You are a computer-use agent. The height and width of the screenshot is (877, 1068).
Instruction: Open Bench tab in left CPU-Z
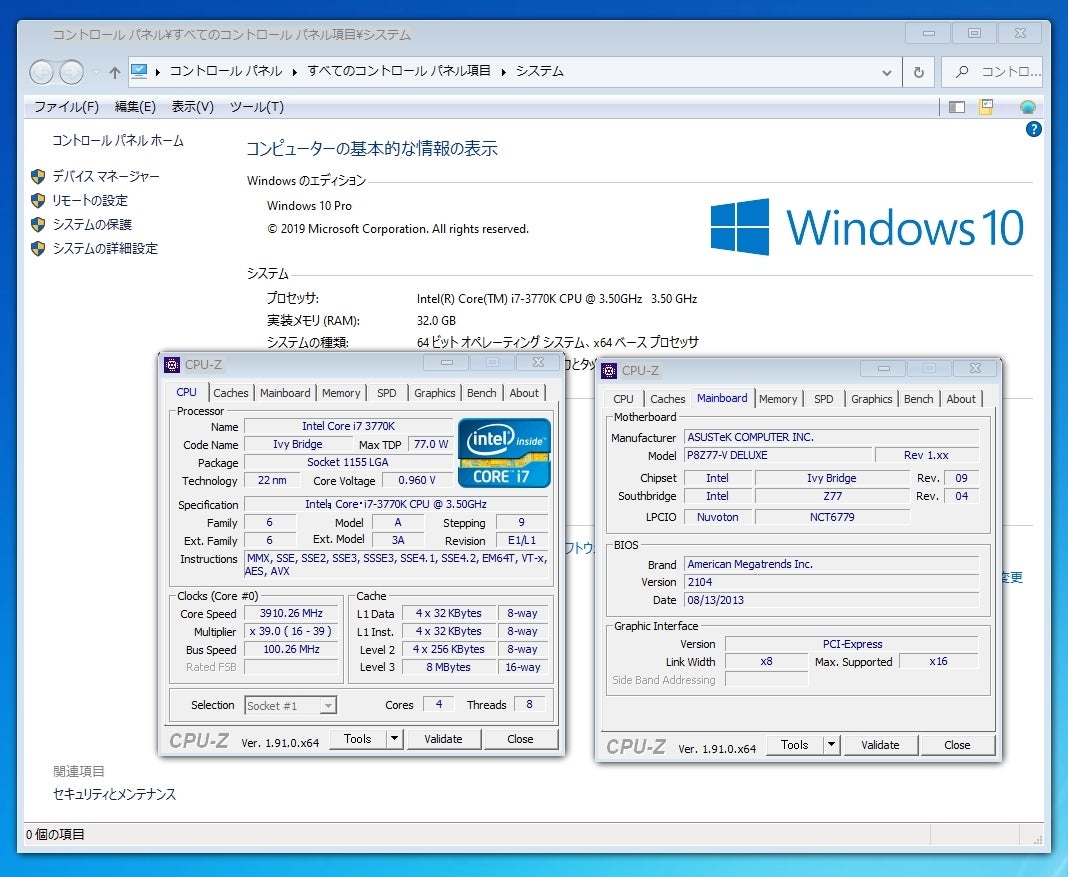click(x=482, y=393)
